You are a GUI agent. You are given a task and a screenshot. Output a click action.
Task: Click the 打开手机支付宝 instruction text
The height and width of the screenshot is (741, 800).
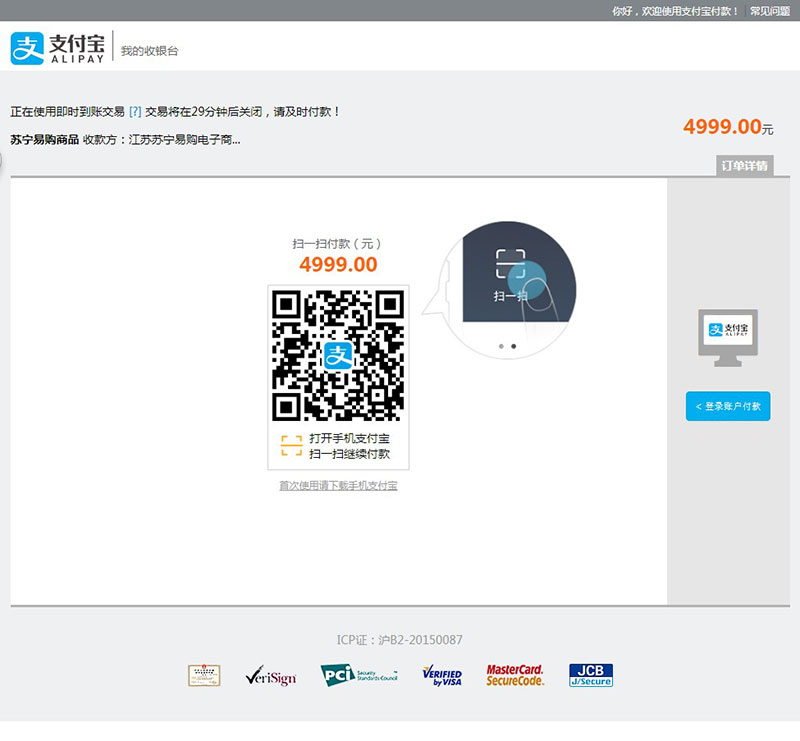[x=349, y=438]
